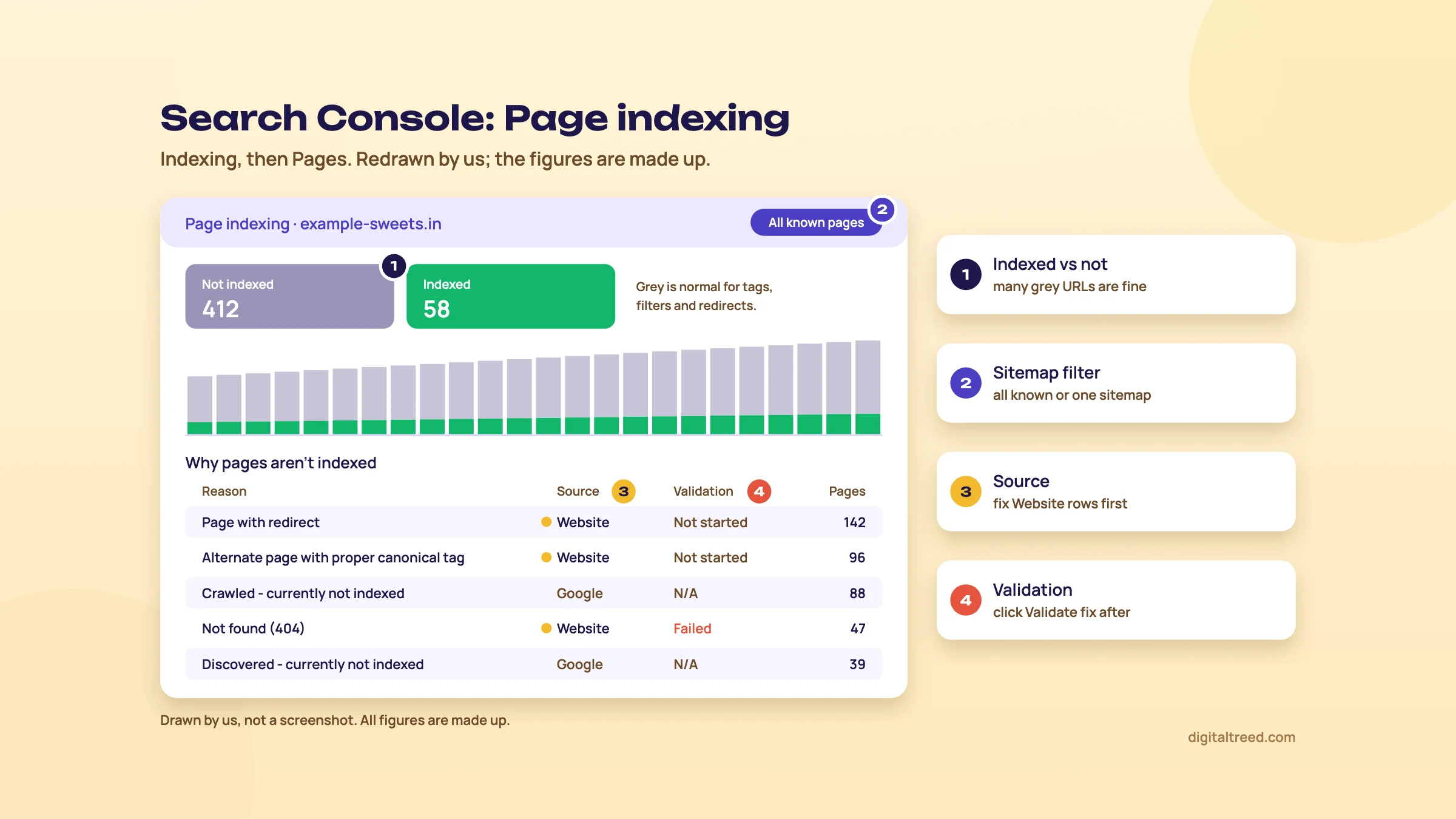Click the first bar in the indexing chart
This screenshot has height=819, width=1456.
coord(200,405)
